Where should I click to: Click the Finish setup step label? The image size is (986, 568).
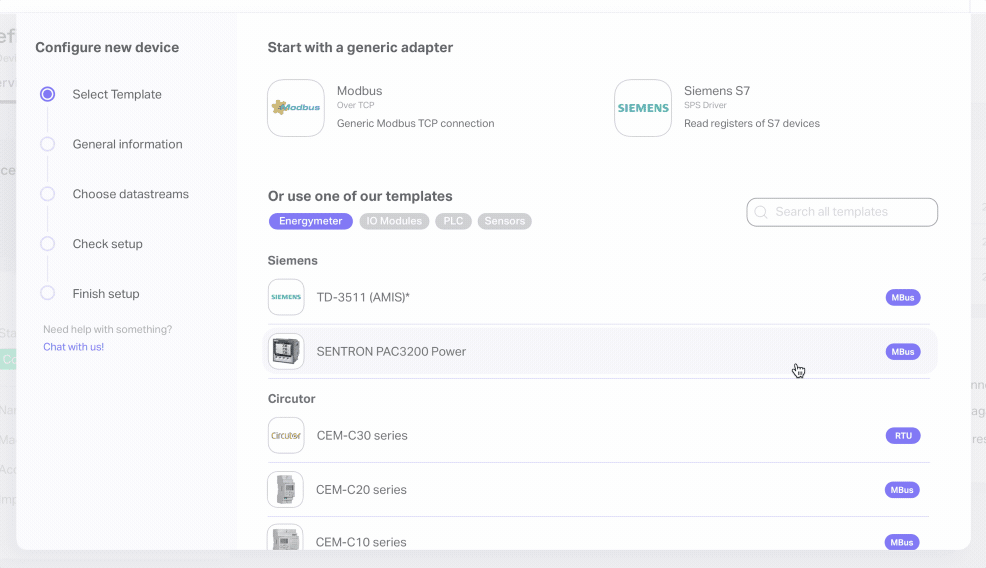pos(106,293)
